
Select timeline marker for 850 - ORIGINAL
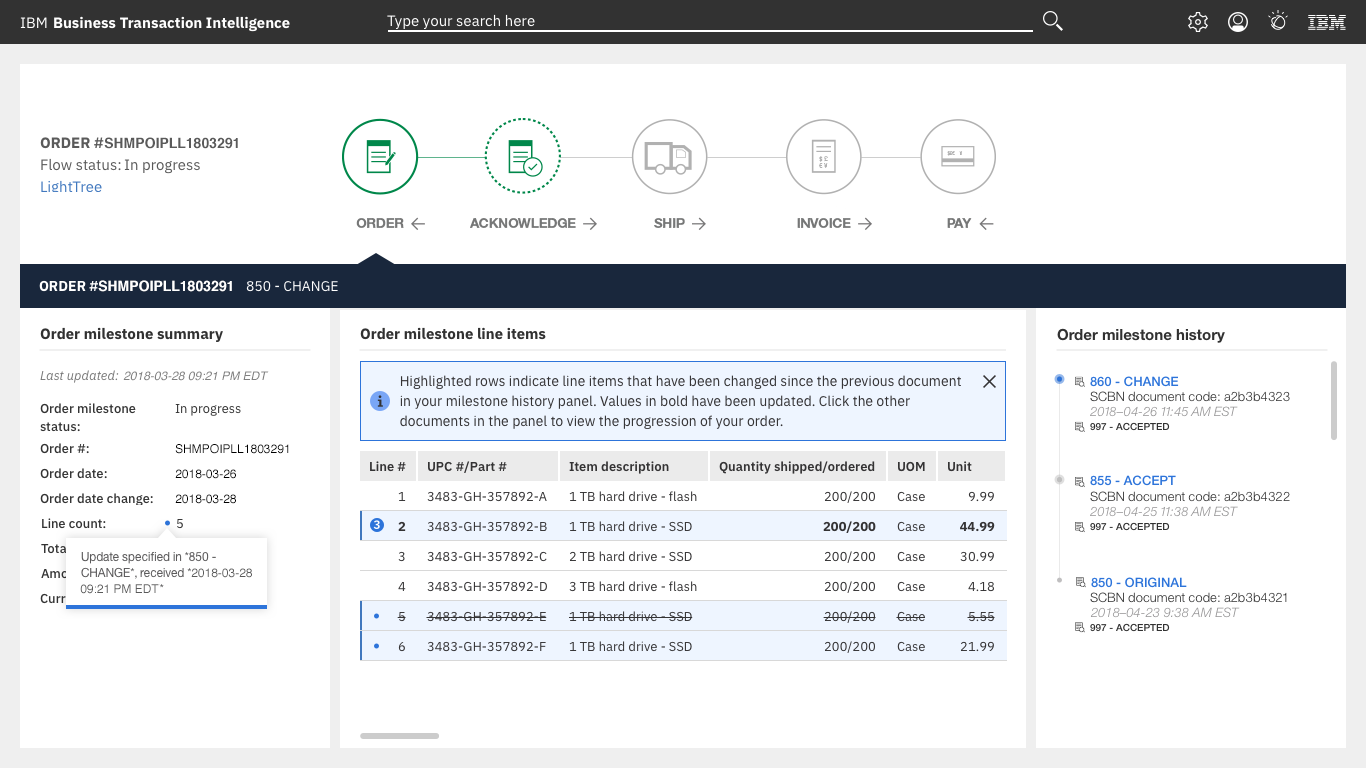point(1059,580)
